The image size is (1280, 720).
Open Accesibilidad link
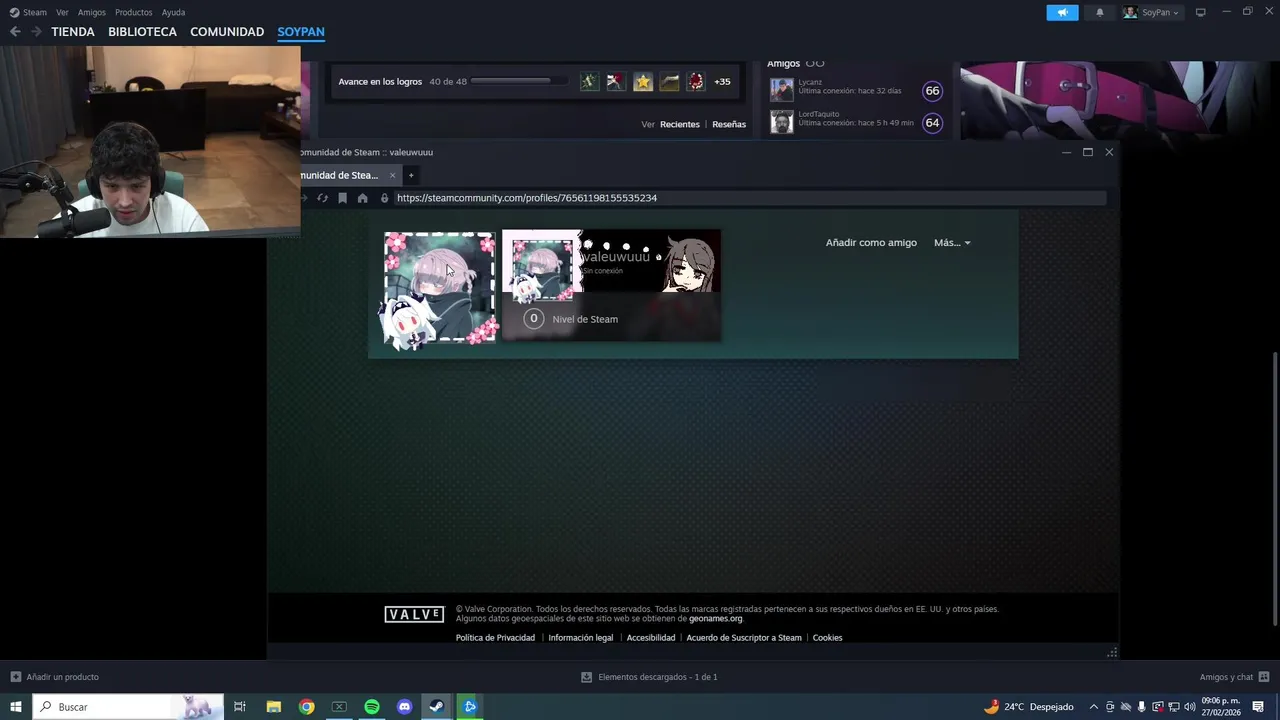coord(651,638)
